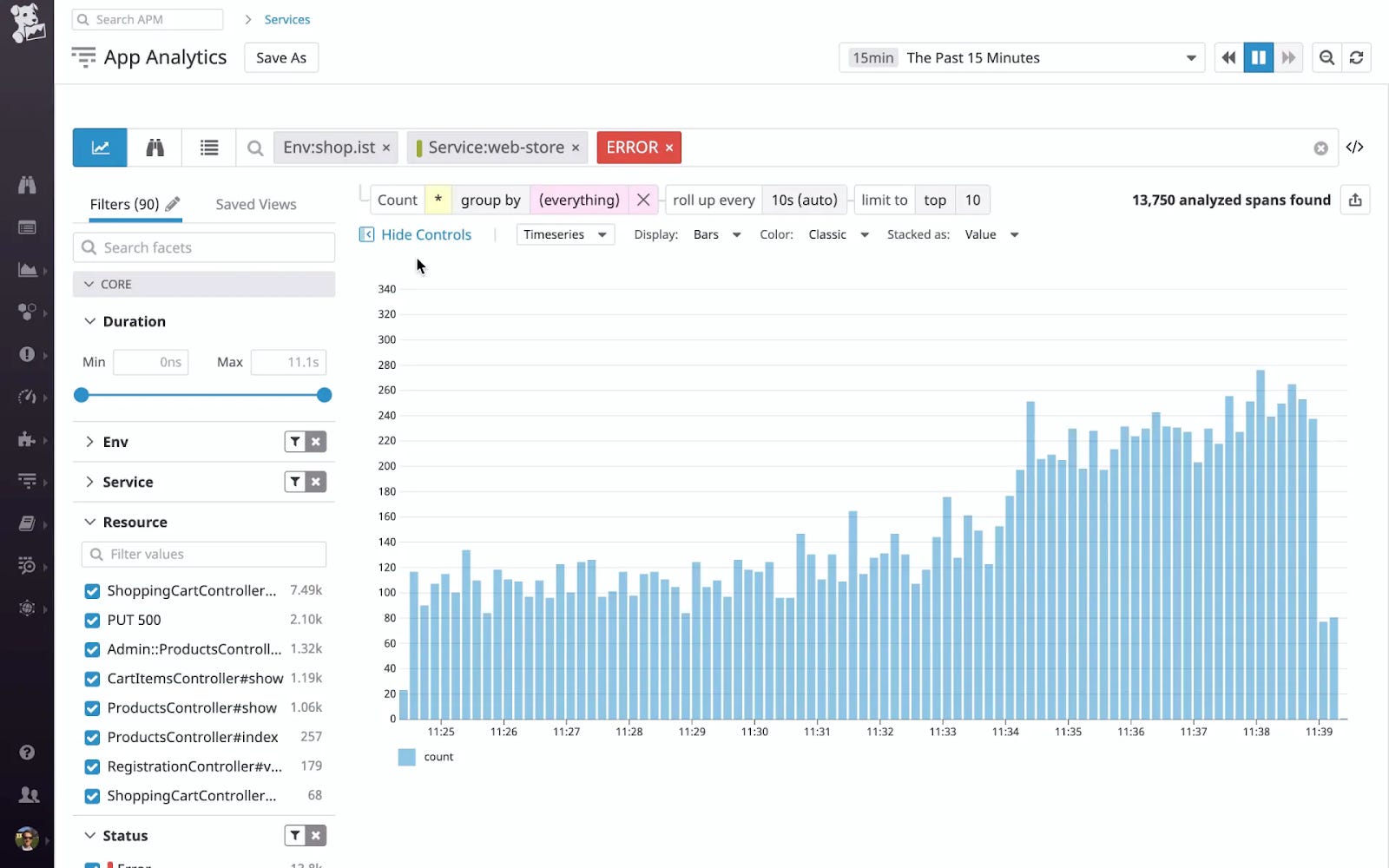Viewport: 1389px width, 868px height.
Task: Expand the Env filter section
Action: [89, 441]
